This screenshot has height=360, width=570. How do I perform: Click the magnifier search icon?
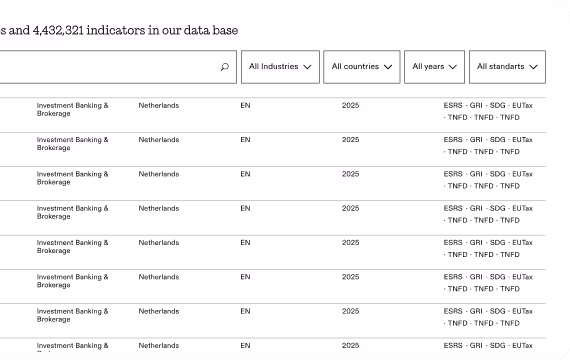(x=225, y=67)
